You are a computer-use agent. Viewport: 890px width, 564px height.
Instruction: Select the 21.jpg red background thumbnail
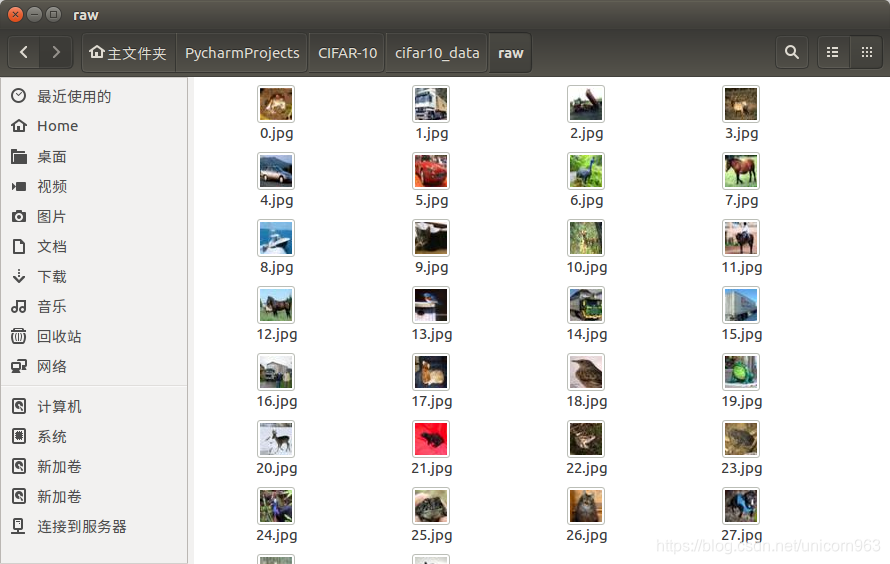click(431, 439)
